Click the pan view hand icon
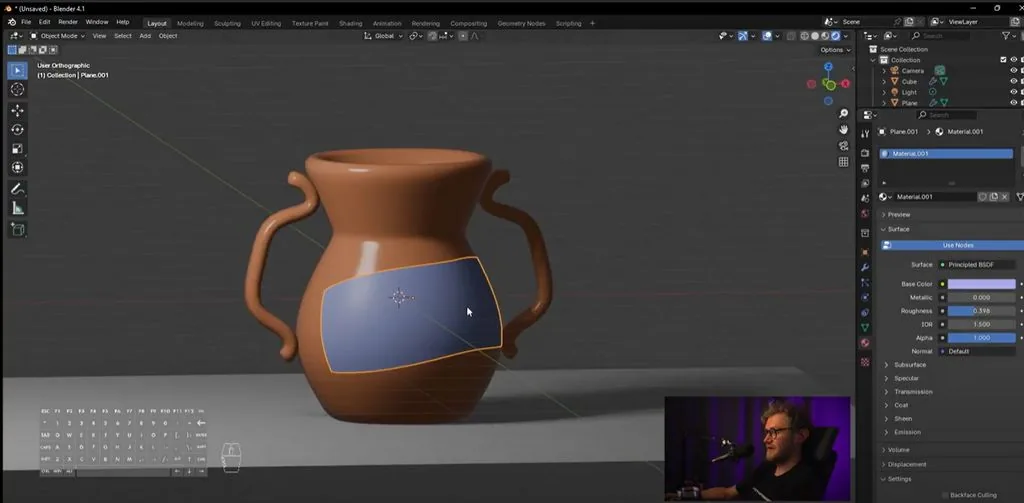The image size is (1024, 503). (x=843, y=129)
